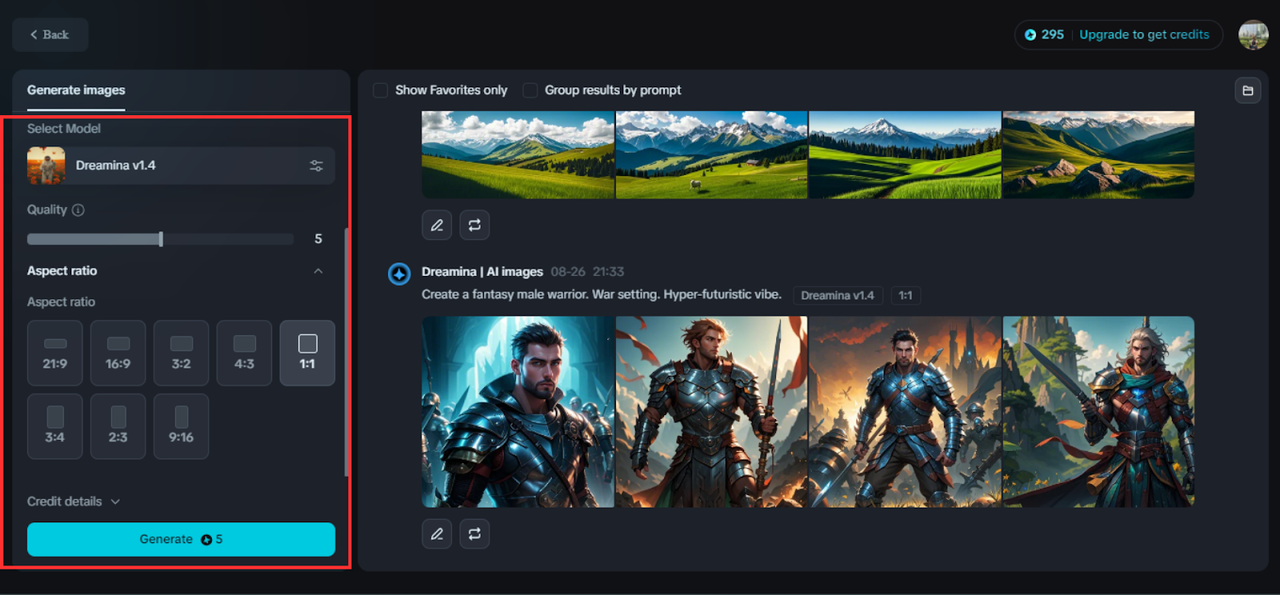Switch to Generate images tab
The width and height of the screenshot is (1280, 595).
76,90
